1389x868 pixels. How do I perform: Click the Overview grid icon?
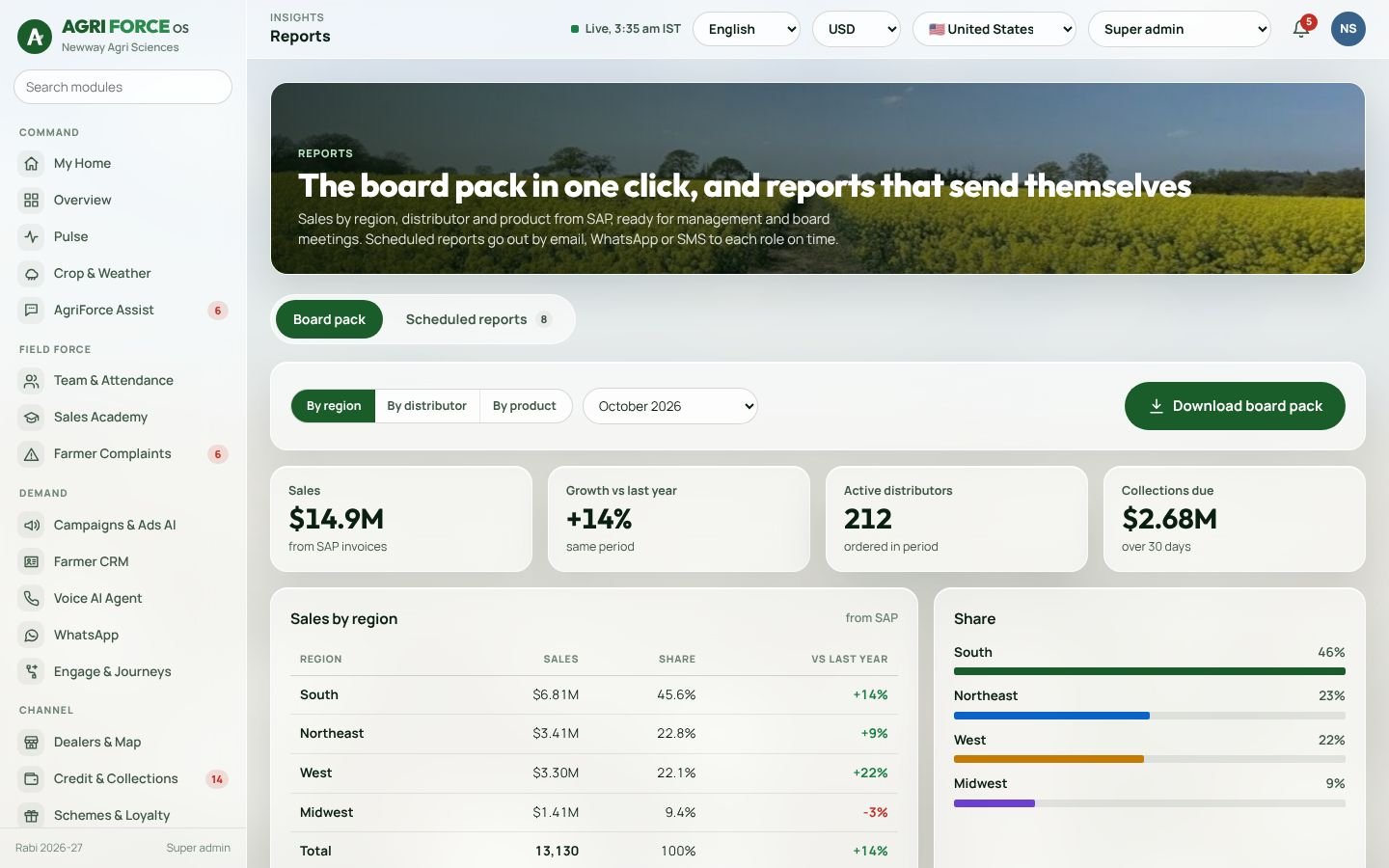pyautogui.click(x=32, y=201)
